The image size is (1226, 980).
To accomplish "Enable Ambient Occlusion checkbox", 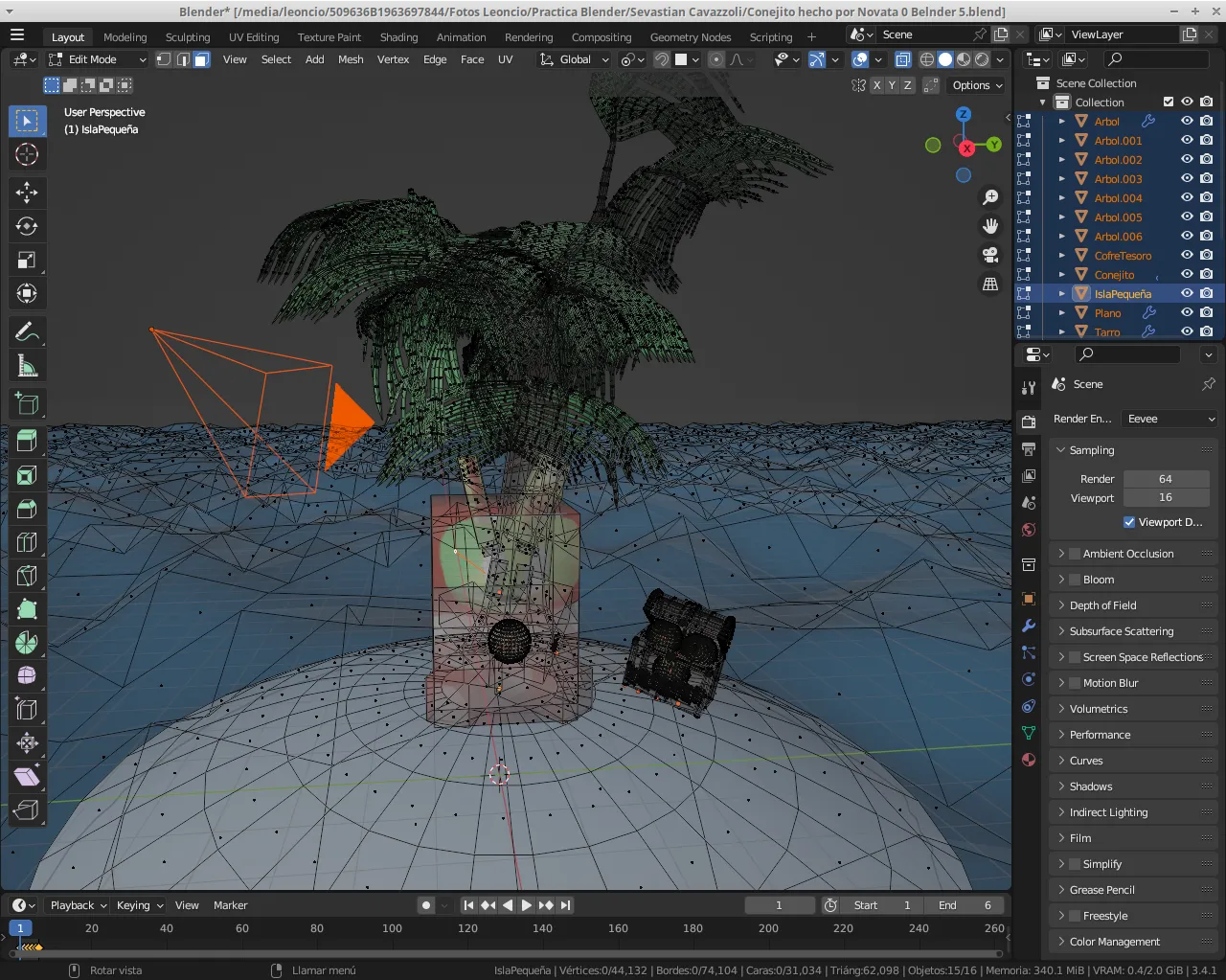I will [x=1075, y=554].
